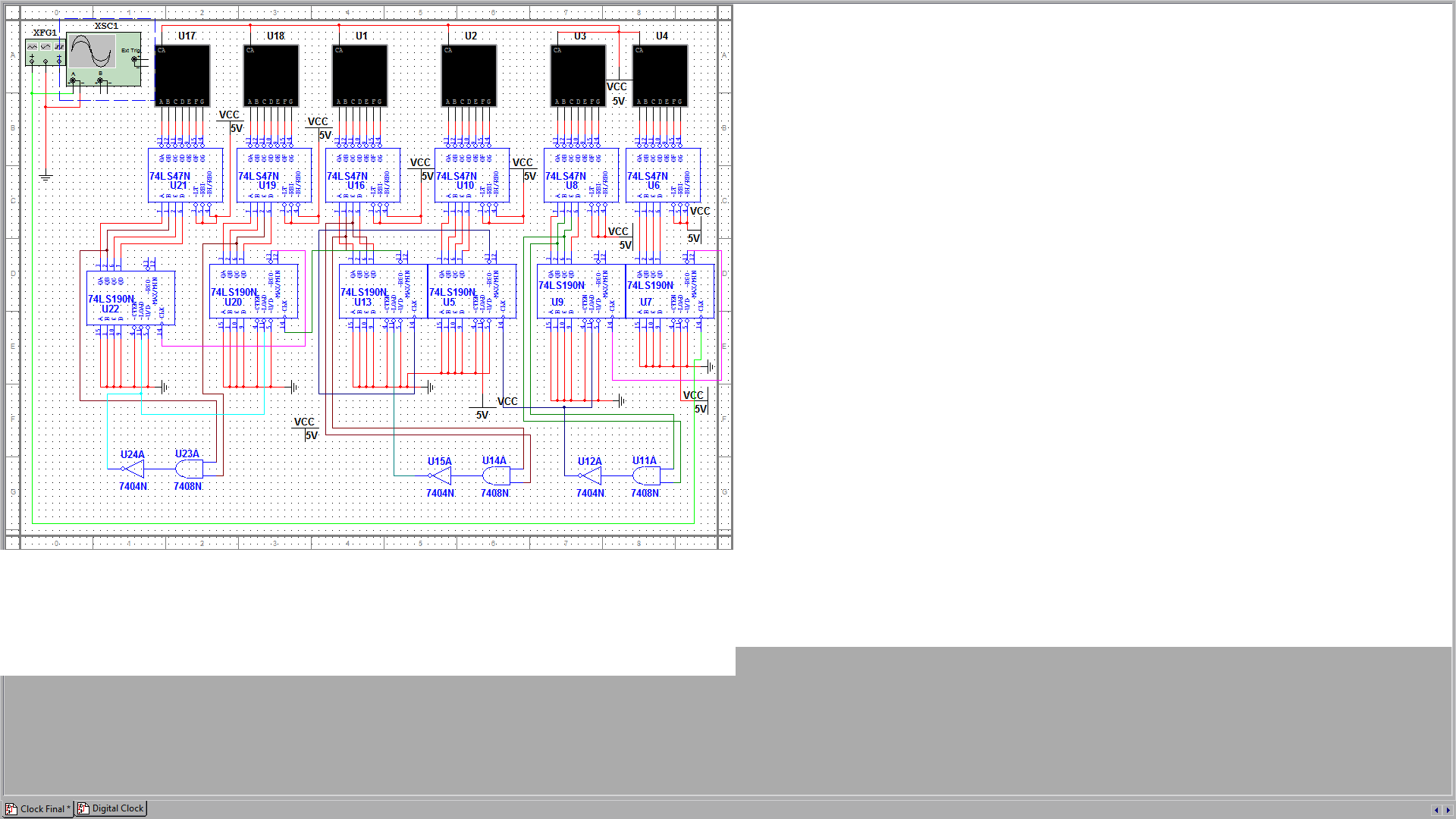Select the 74LS190N counter U9
The image size is (1456, 819).
tap(582, 291)
